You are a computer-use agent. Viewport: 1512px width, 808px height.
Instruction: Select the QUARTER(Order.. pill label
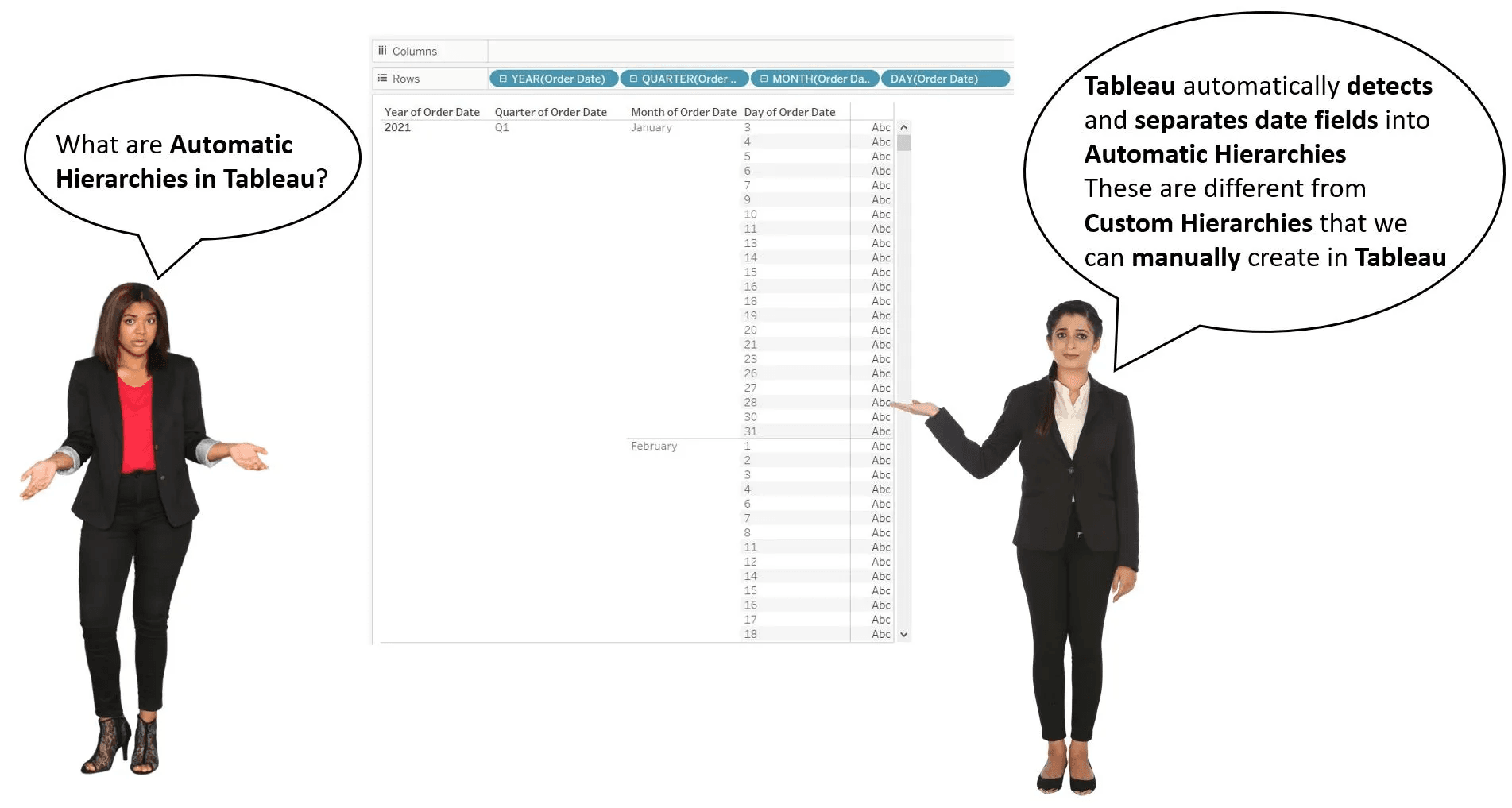689,79
